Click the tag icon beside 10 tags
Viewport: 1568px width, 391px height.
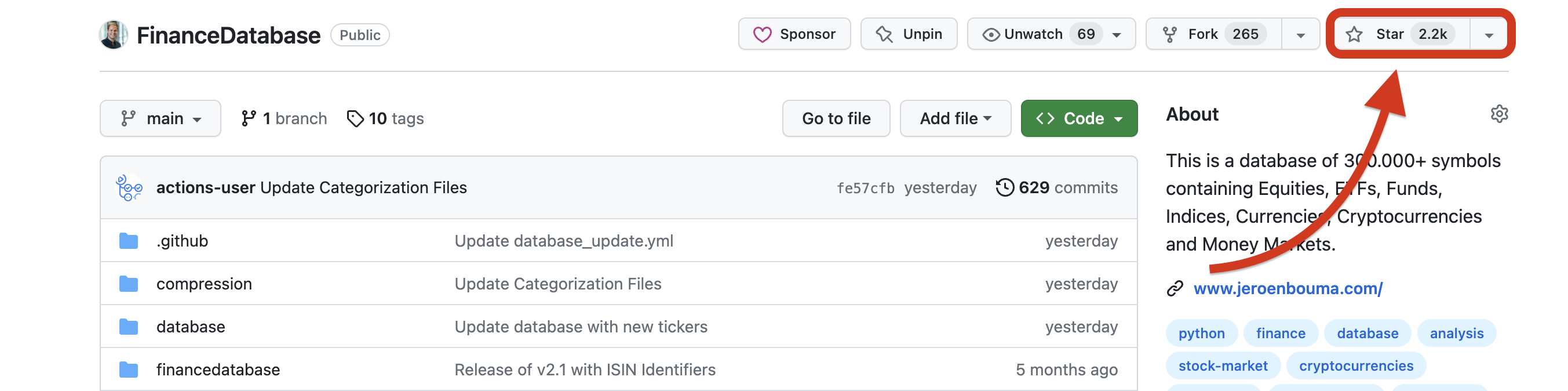coord(355,119)
